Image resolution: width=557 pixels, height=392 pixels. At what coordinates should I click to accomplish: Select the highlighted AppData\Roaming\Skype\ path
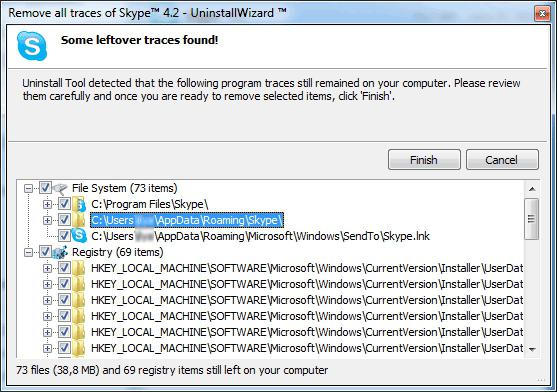[x=187, y=220]
